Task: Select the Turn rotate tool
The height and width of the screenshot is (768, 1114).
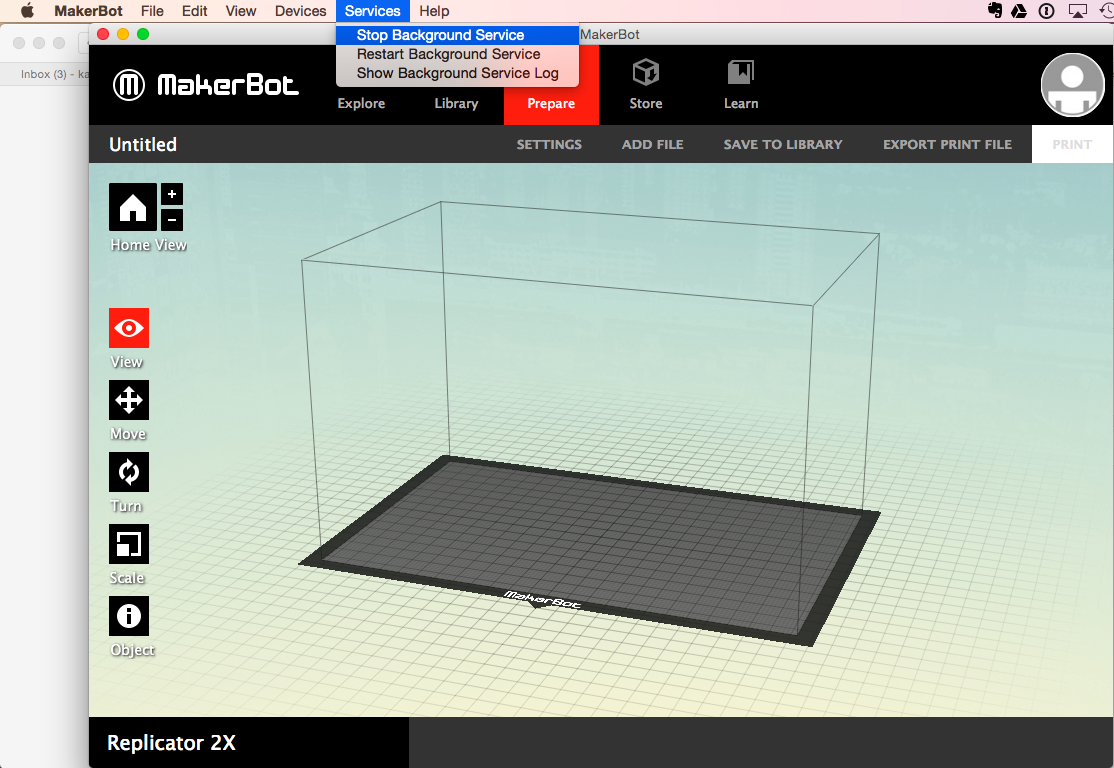Action: tap(129, 472)
